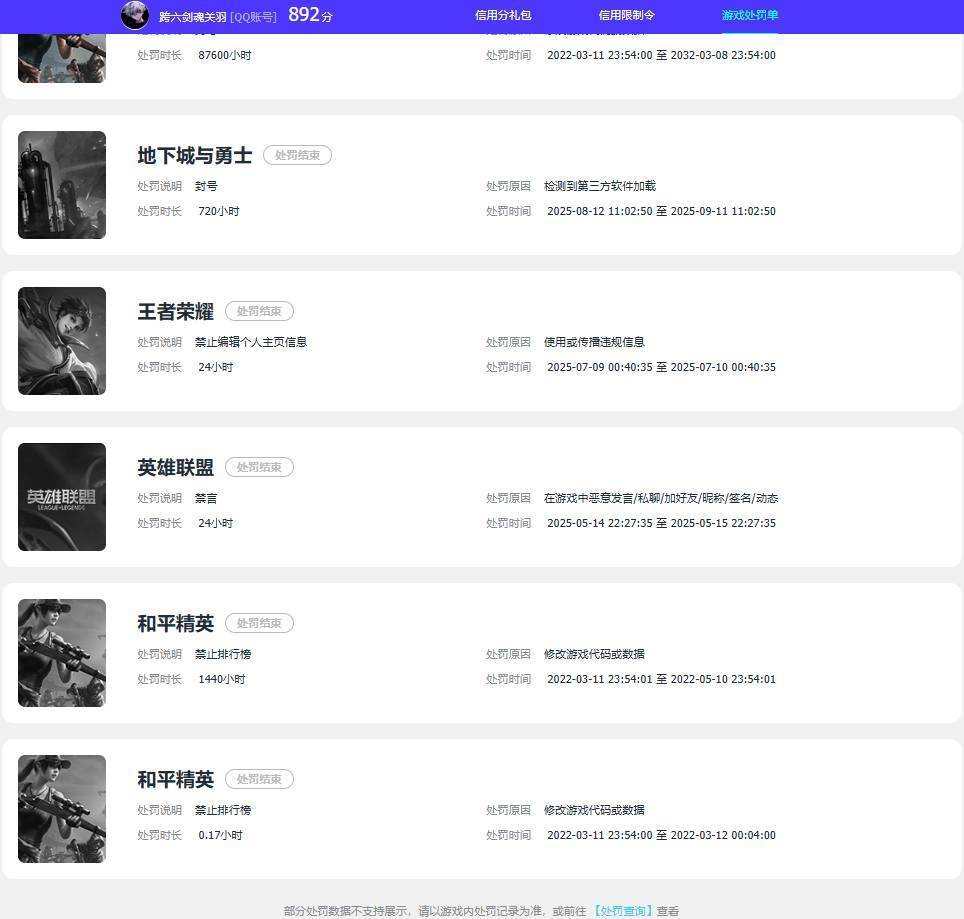964x919 pixels.
Task: Click the 封号 description in 地下城与勇士 record
Action: [206, 186]
